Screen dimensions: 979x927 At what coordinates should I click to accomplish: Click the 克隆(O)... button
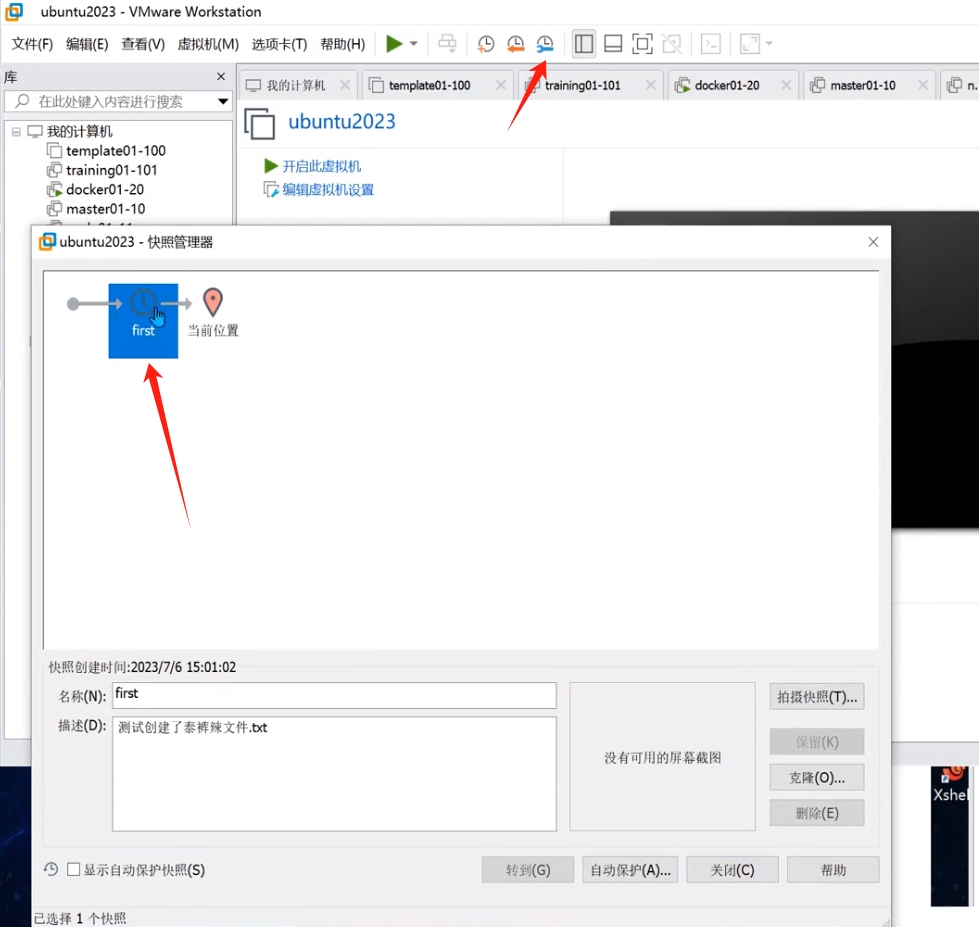[x=816, y=777]
